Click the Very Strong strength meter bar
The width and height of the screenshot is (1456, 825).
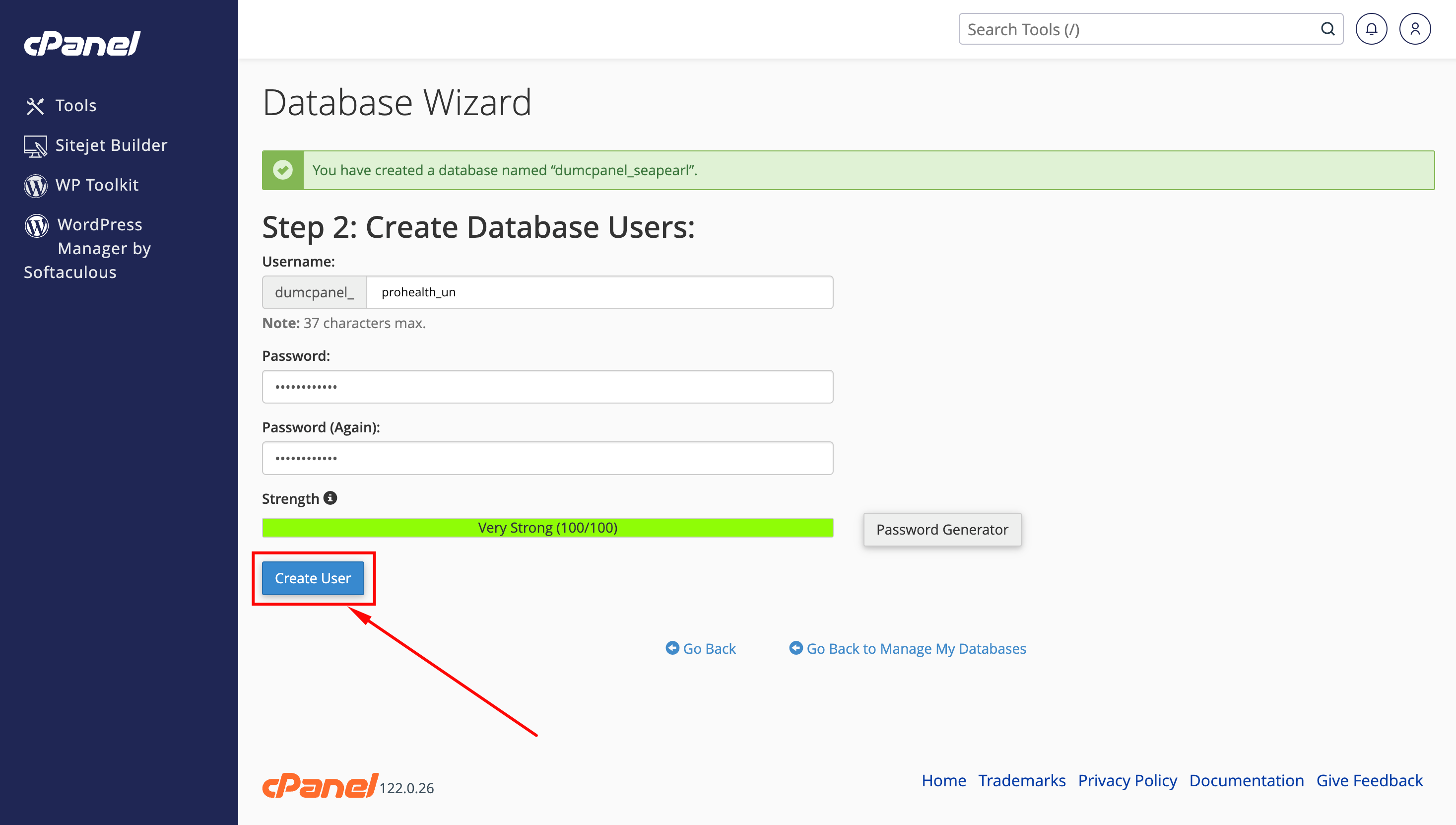pos(547,528)
